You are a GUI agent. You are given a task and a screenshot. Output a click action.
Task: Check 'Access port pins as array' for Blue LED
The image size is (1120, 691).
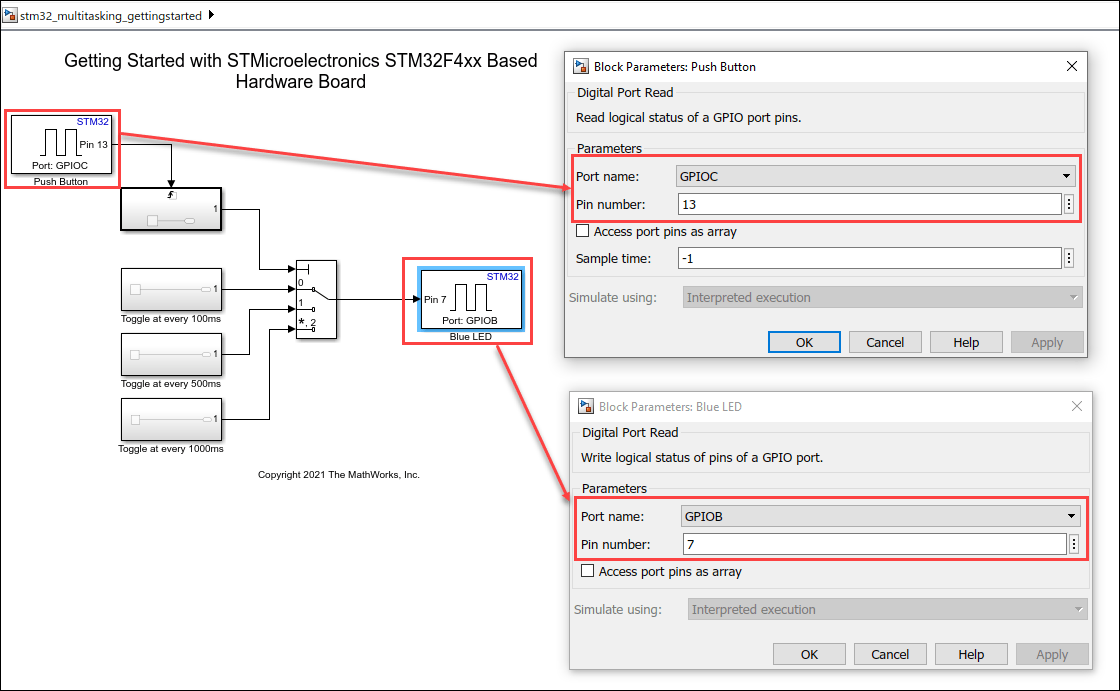coord(588,572)
